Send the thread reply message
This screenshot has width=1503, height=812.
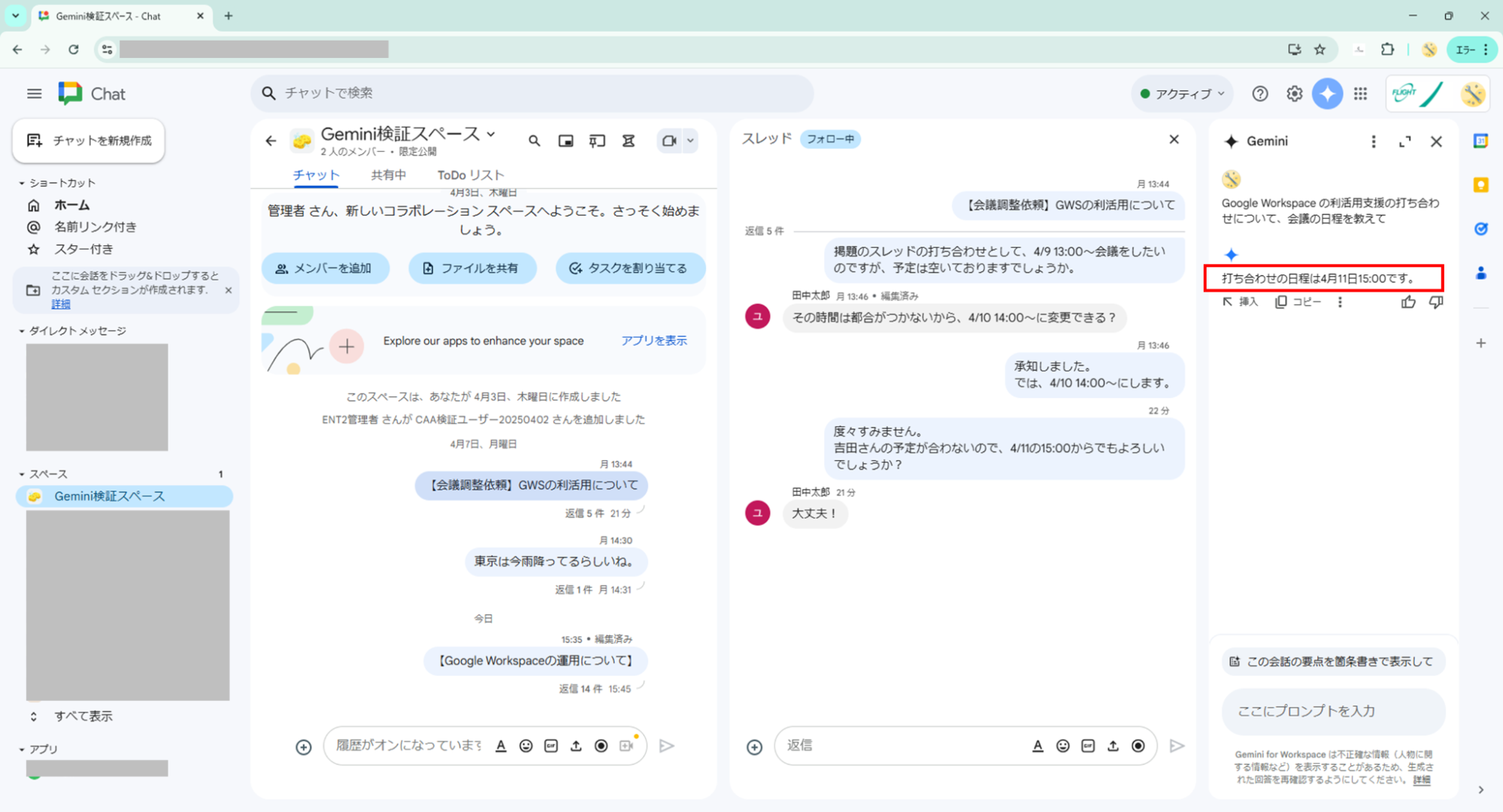(1177, 746)
